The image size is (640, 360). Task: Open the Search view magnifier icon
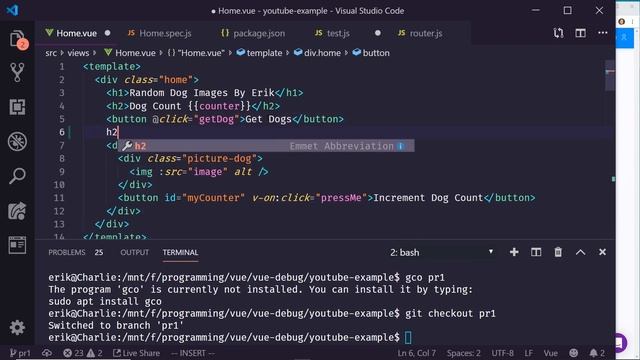(17, 176)
